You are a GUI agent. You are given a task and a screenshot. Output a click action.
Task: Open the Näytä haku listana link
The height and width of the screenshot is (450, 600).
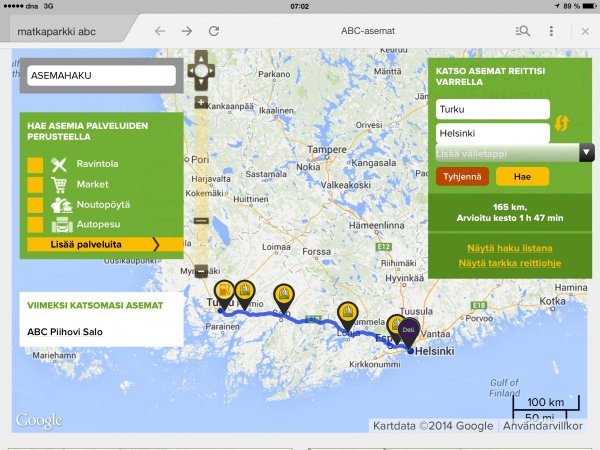click(508, 247)
